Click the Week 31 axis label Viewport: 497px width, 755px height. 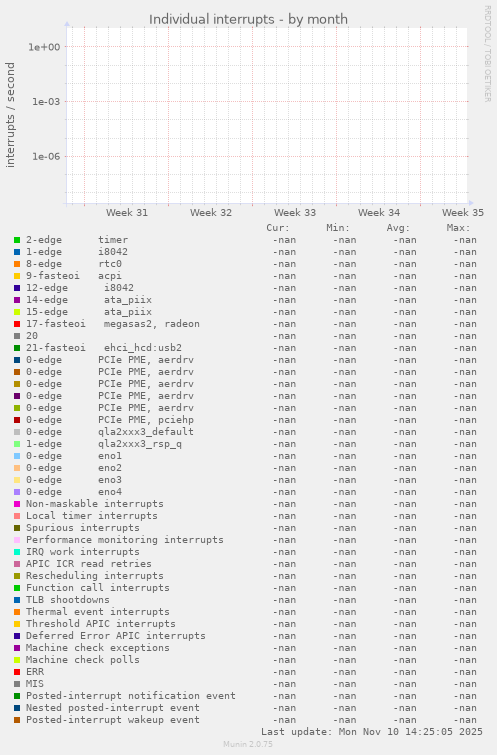pos(127,212)
